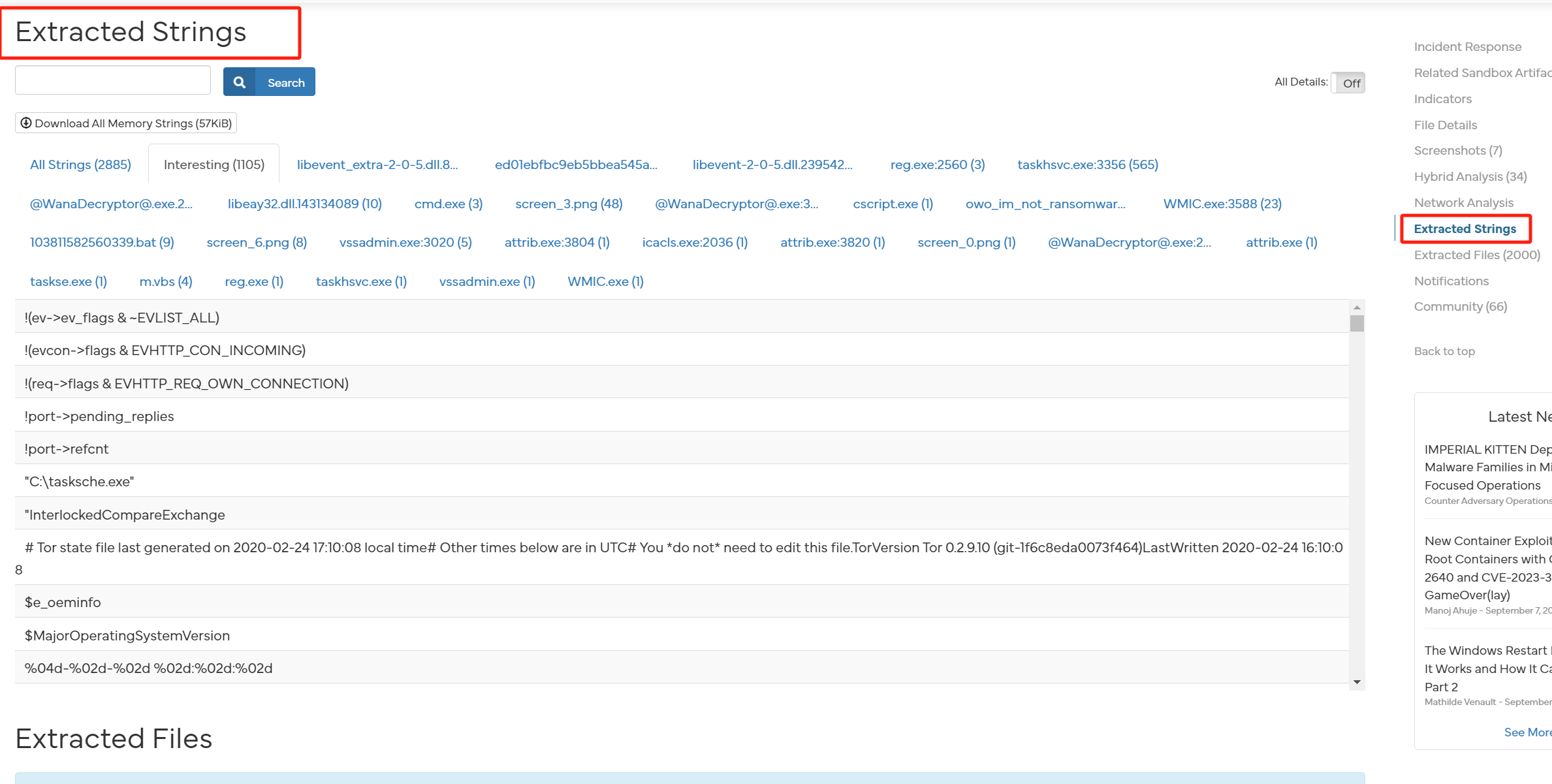Open cscript.exe (1) tab

click(x=893, y=204)
